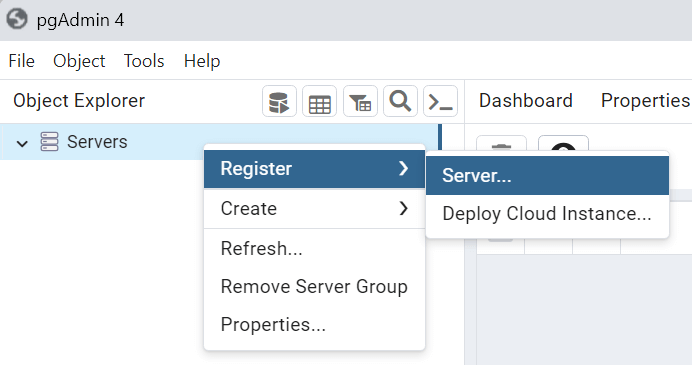The image size is (692, 365).
Task: Open the File menu
Action: point(21,61)
